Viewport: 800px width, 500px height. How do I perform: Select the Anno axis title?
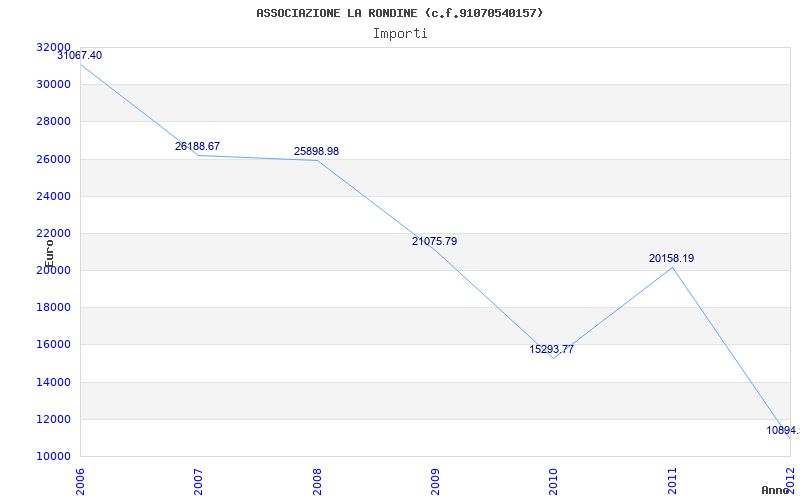tap(775, 490)
